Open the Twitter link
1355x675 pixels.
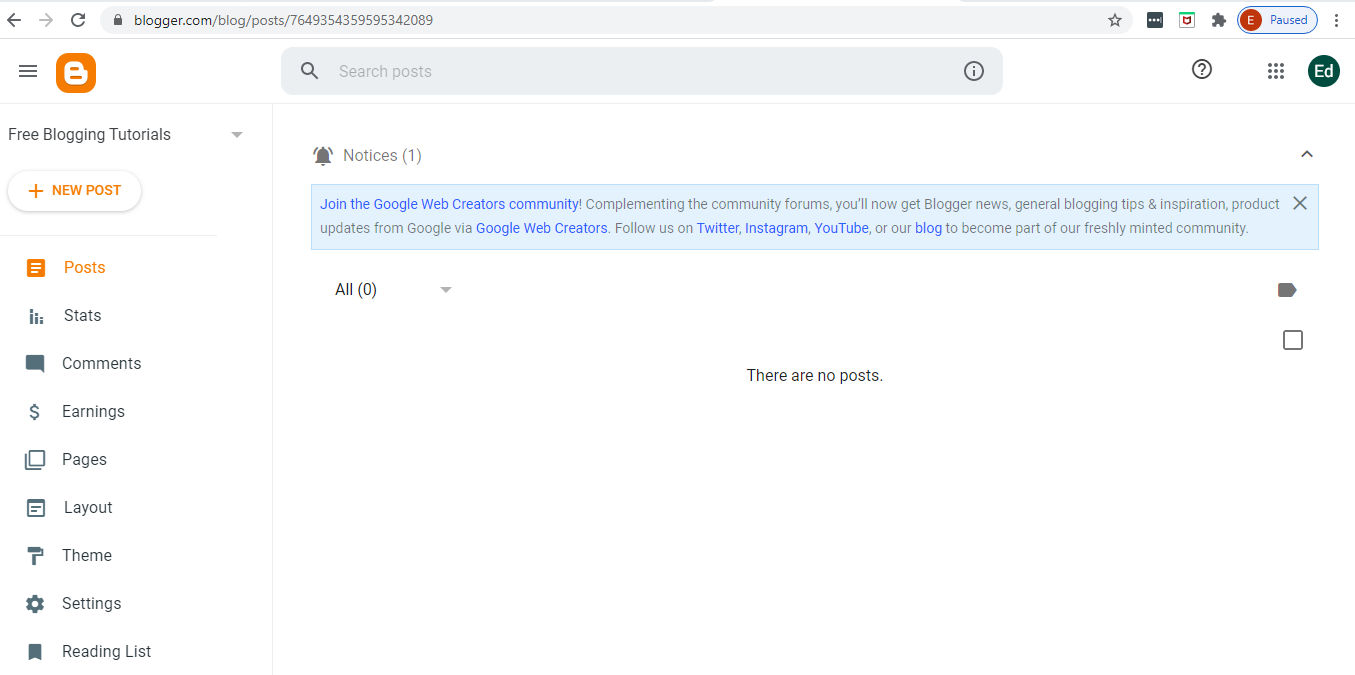718,228
